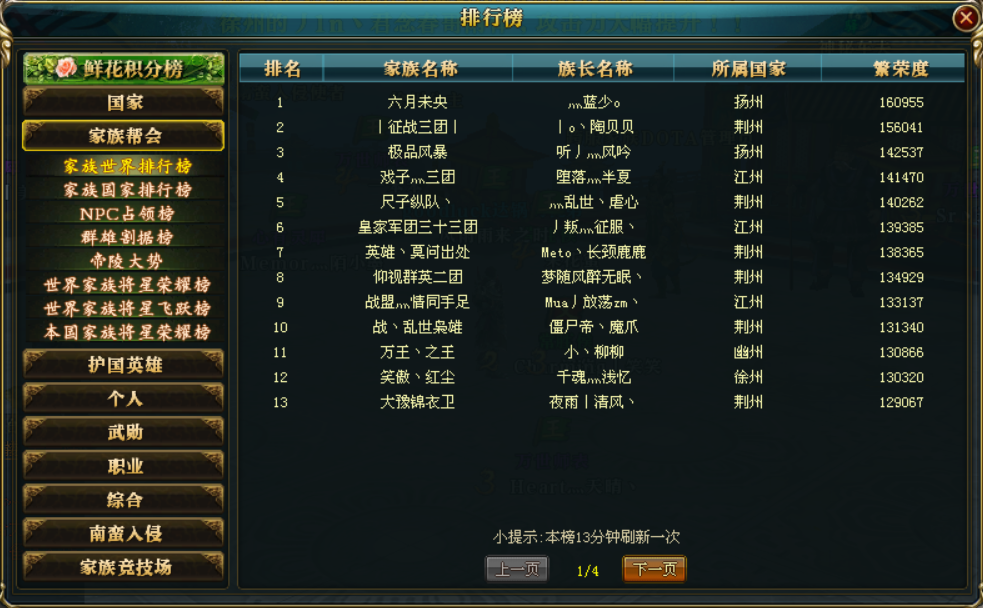The image size is (983, 608).
Task: Close the 排行榜 ranking window
Action: [x=966, y=18]
